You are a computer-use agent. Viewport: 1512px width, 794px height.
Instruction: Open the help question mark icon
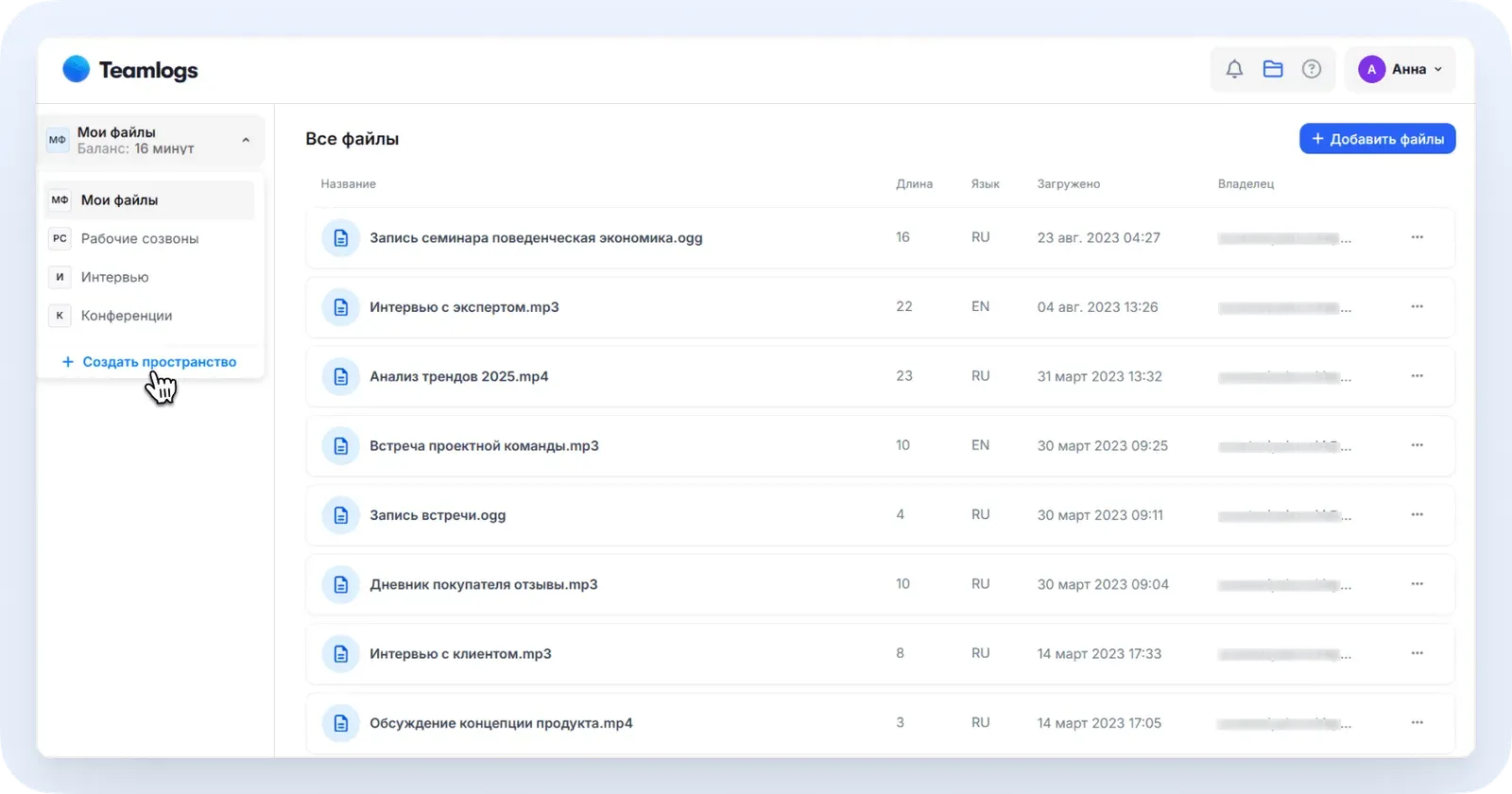pyautogui.click(x=1312, y=69)
